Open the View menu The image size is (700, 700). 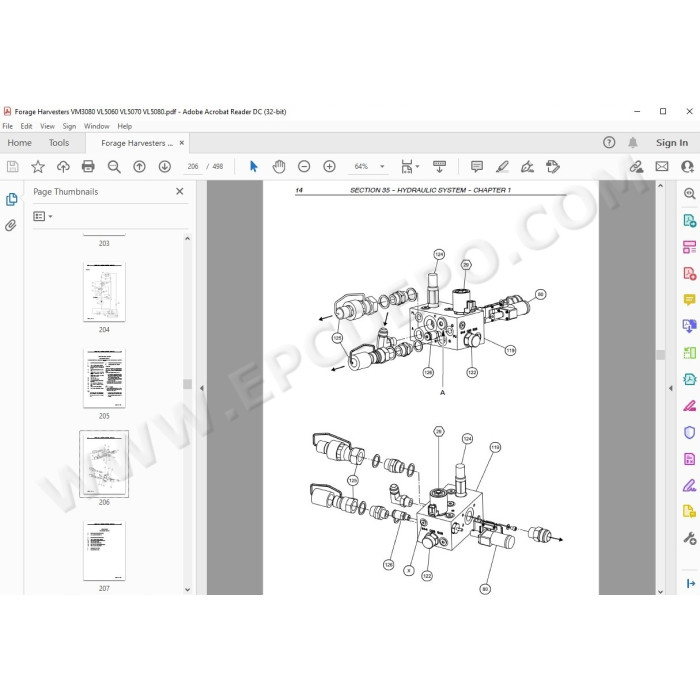[47, 126]
